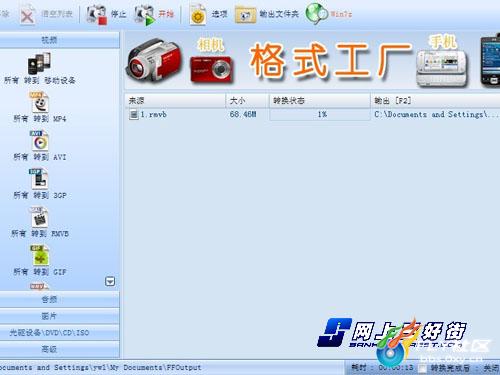Click the 所有 转到 RMVB label
Viewport: 500px width, 375px height.
pos(40,234)
